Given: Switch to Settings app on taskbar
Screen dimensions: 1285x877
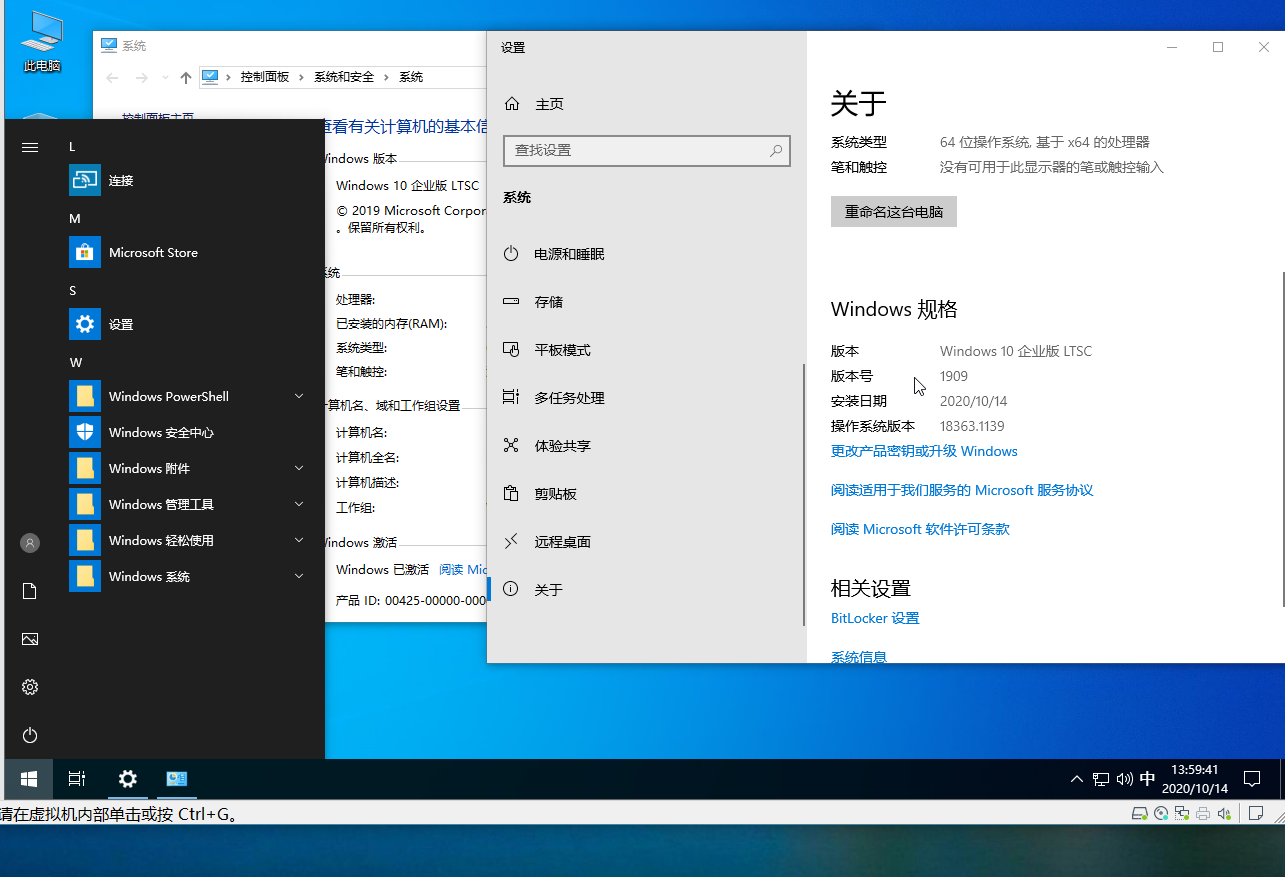Looking at the screenshot, I should [127, 779].
